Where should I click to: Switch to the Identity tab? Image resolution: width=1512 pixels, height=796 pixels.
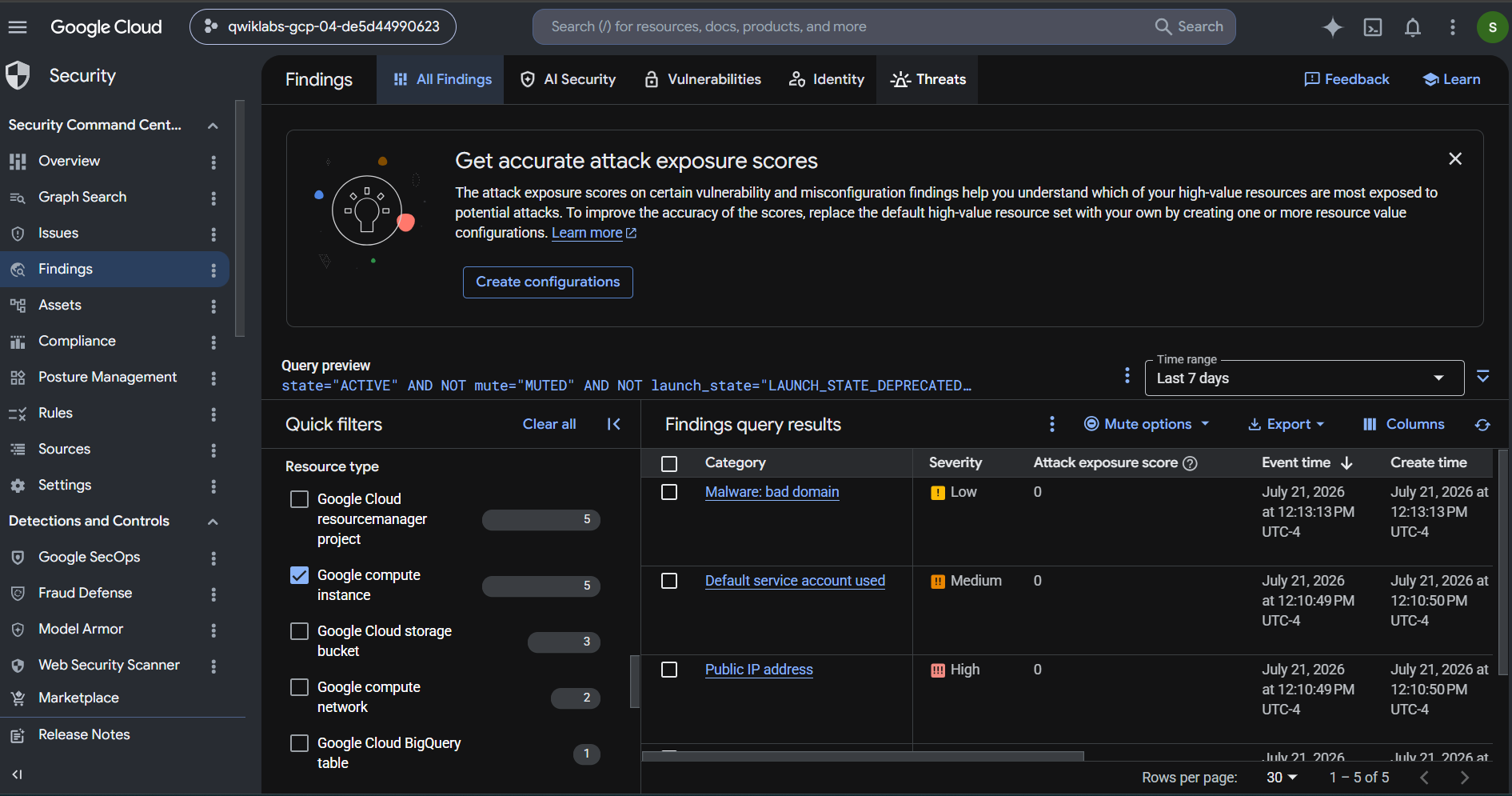tap(826, 79)
